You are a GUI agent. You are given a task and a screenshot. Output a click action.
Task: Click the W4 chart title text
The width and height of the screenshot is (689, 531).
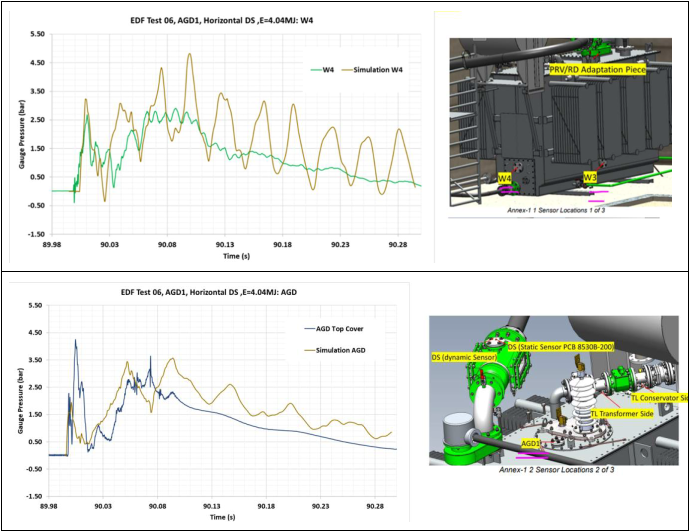[221, 20]
